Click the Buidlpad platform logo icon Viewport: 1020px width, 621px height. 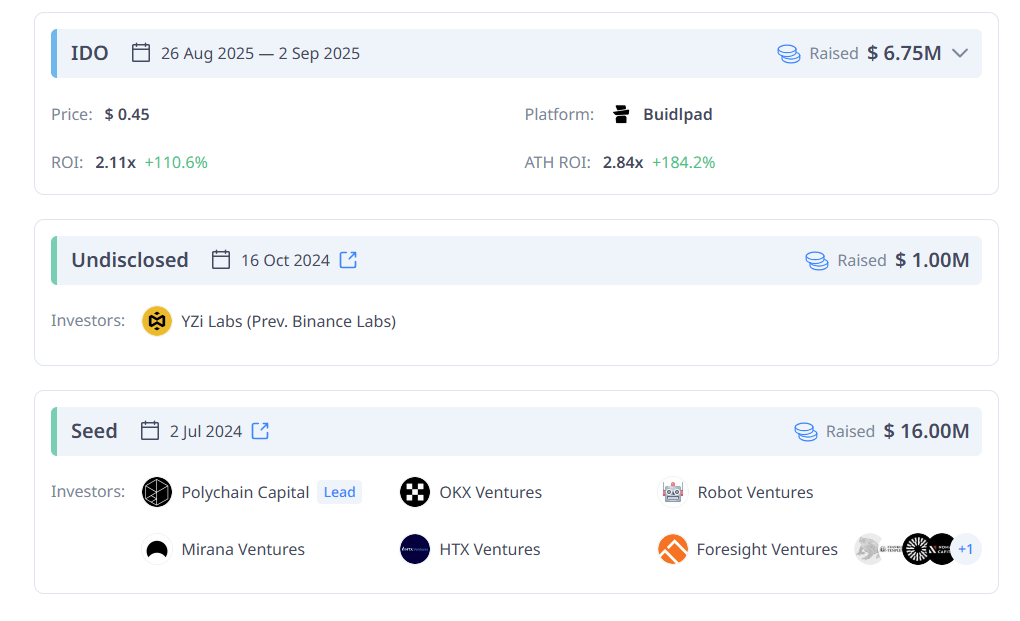click(621, 114)
